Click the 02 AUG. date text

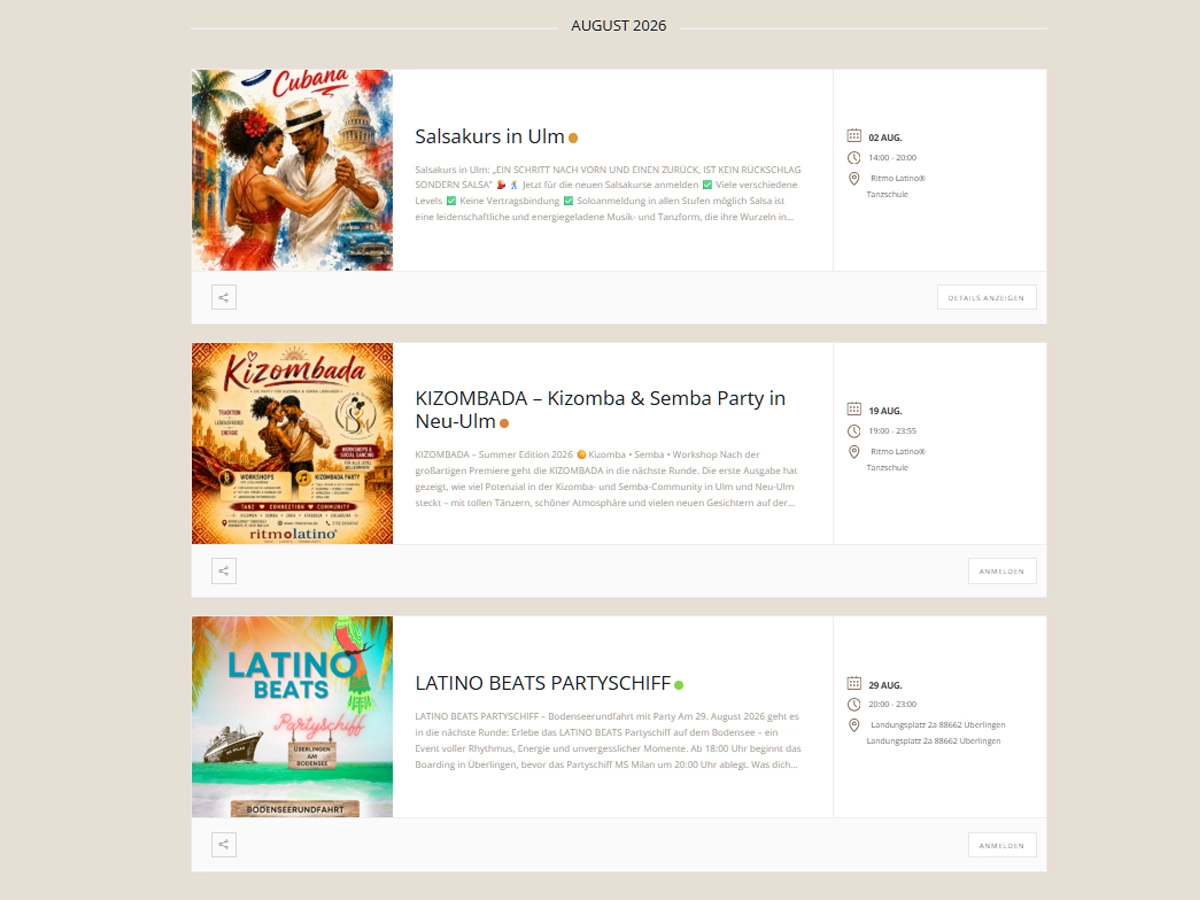coord(885,137)
